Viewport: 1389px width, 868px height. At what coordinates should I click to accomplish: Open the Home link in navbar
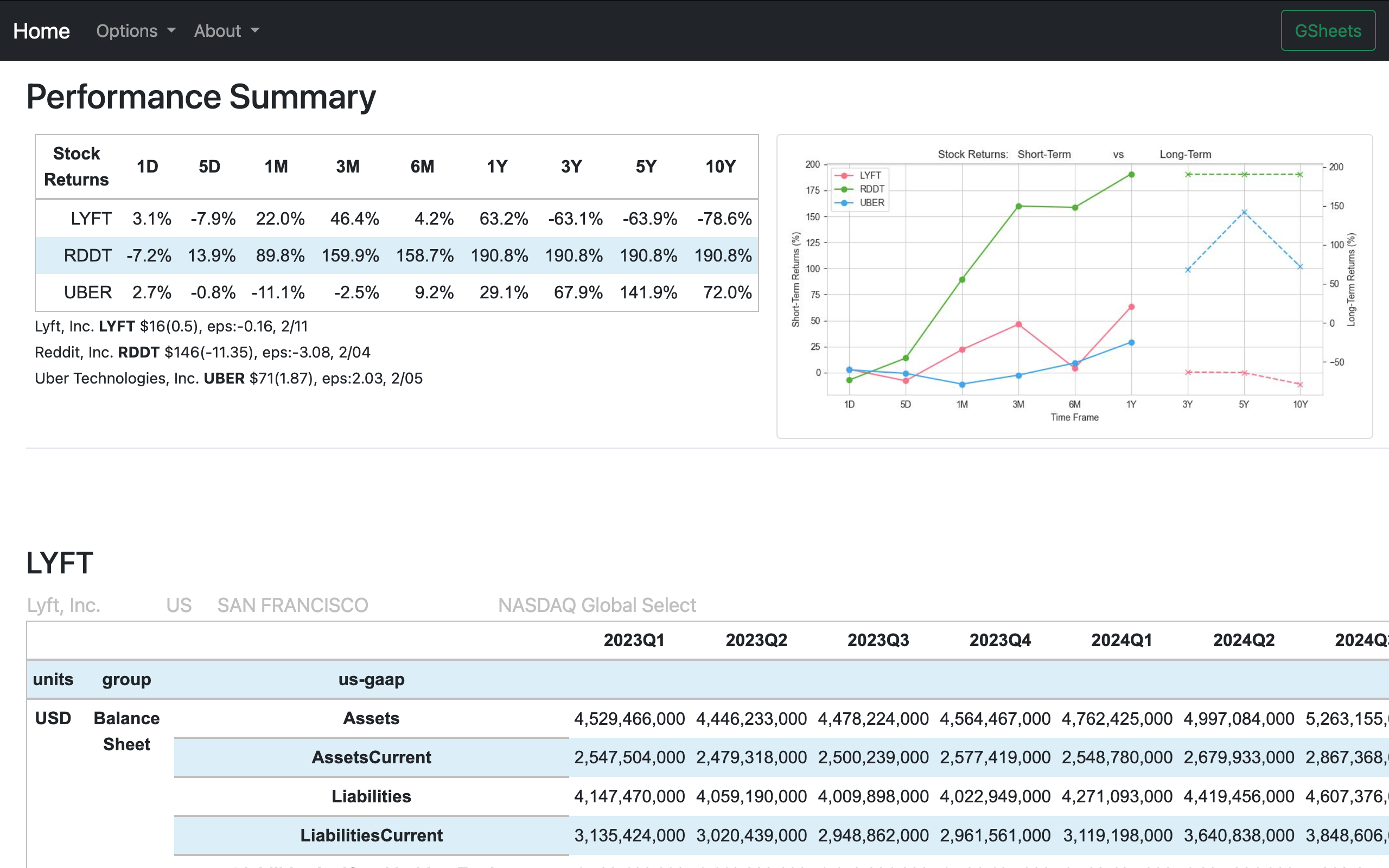tap(41, 31)
